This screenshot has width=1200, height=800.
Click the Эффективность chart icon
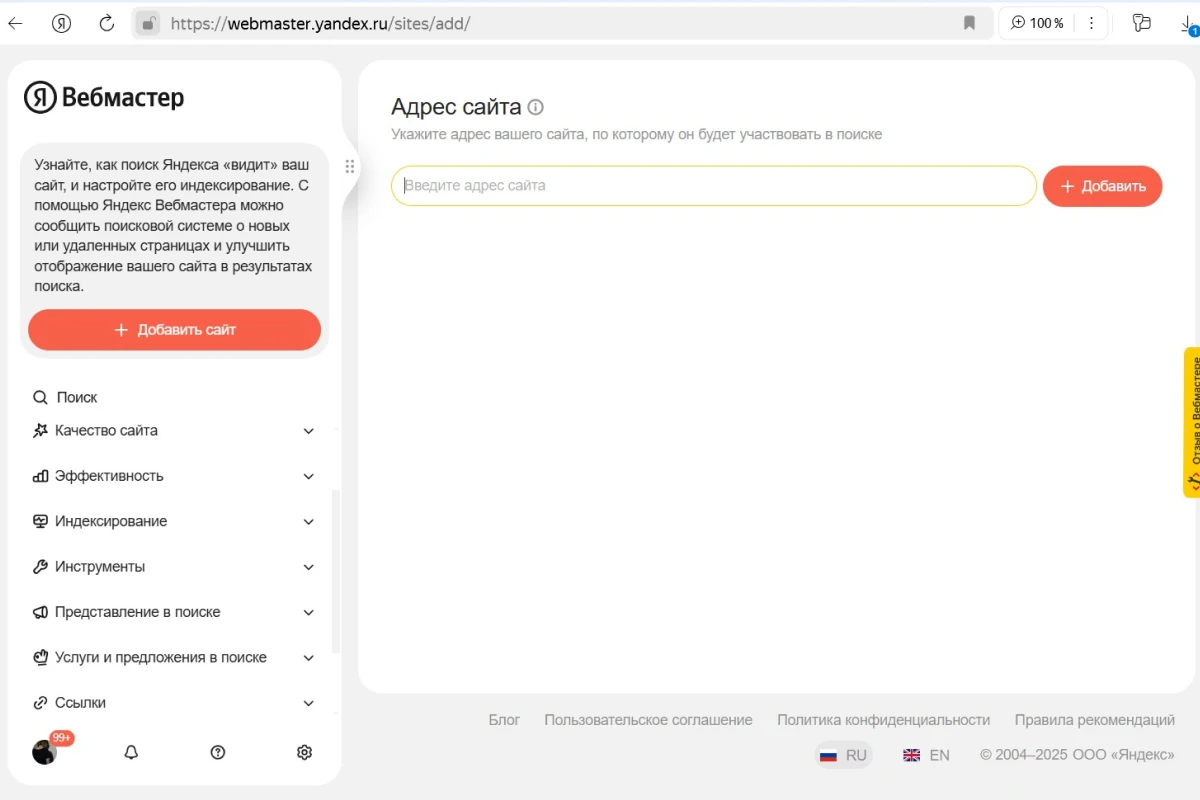coord(40,476)
